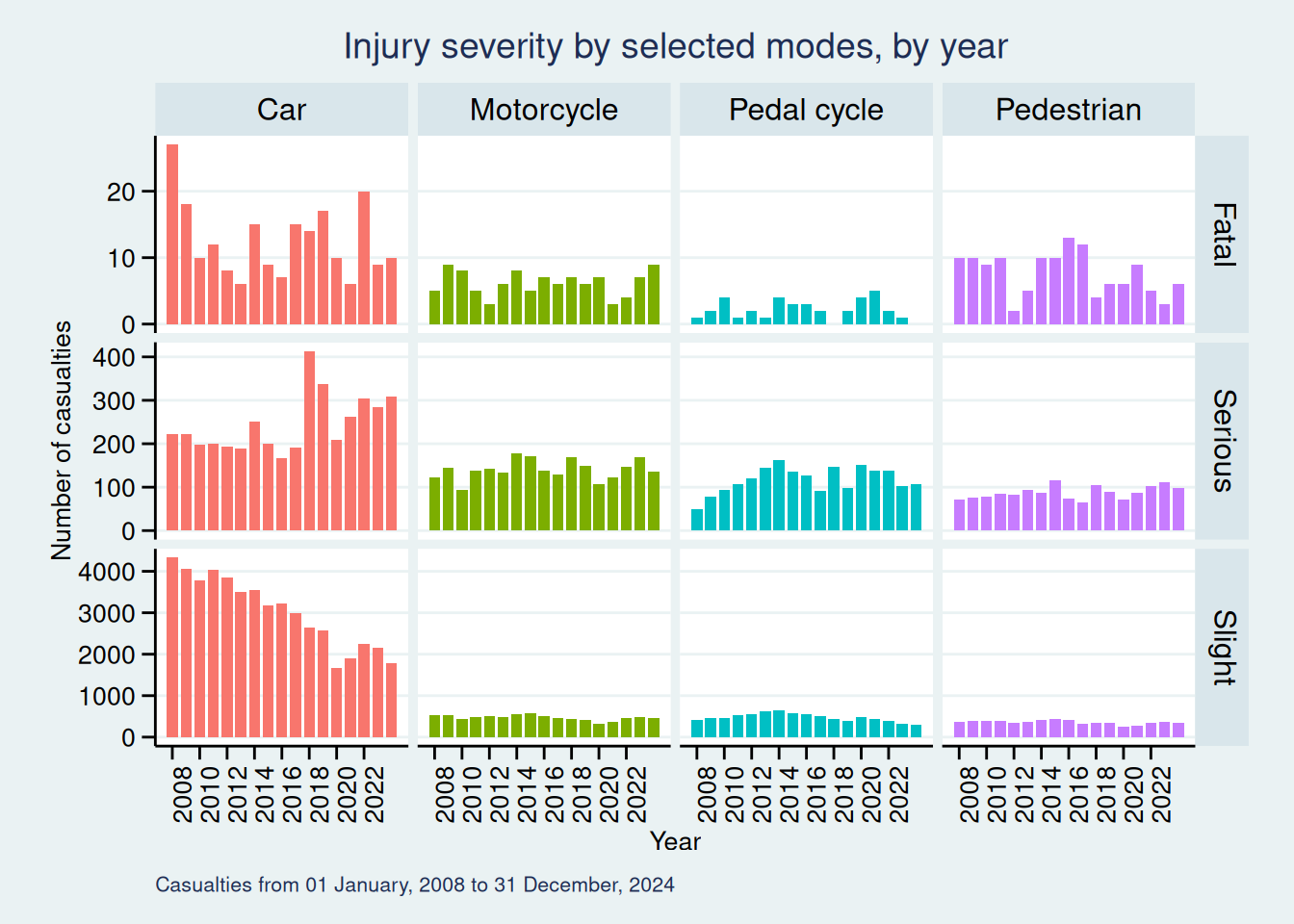Click the 4000 tick label on Slight axis
This screenshot has width=1294, height=924.
pyautogui.click(x=107, y=572)
